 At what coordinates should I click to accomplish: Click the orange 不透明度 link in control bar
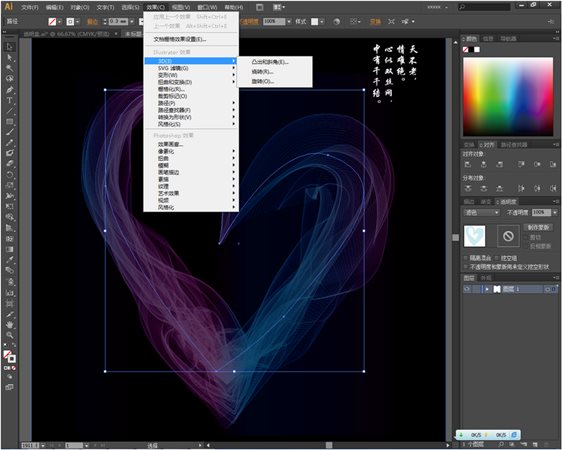(x=249, y=21)
